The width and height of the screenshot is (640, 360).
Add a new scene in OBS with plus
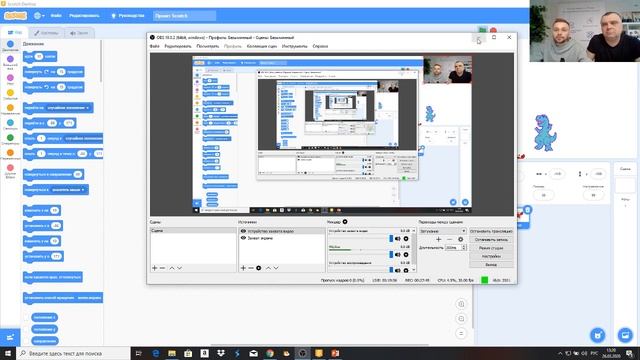click(x=155, y=268)
